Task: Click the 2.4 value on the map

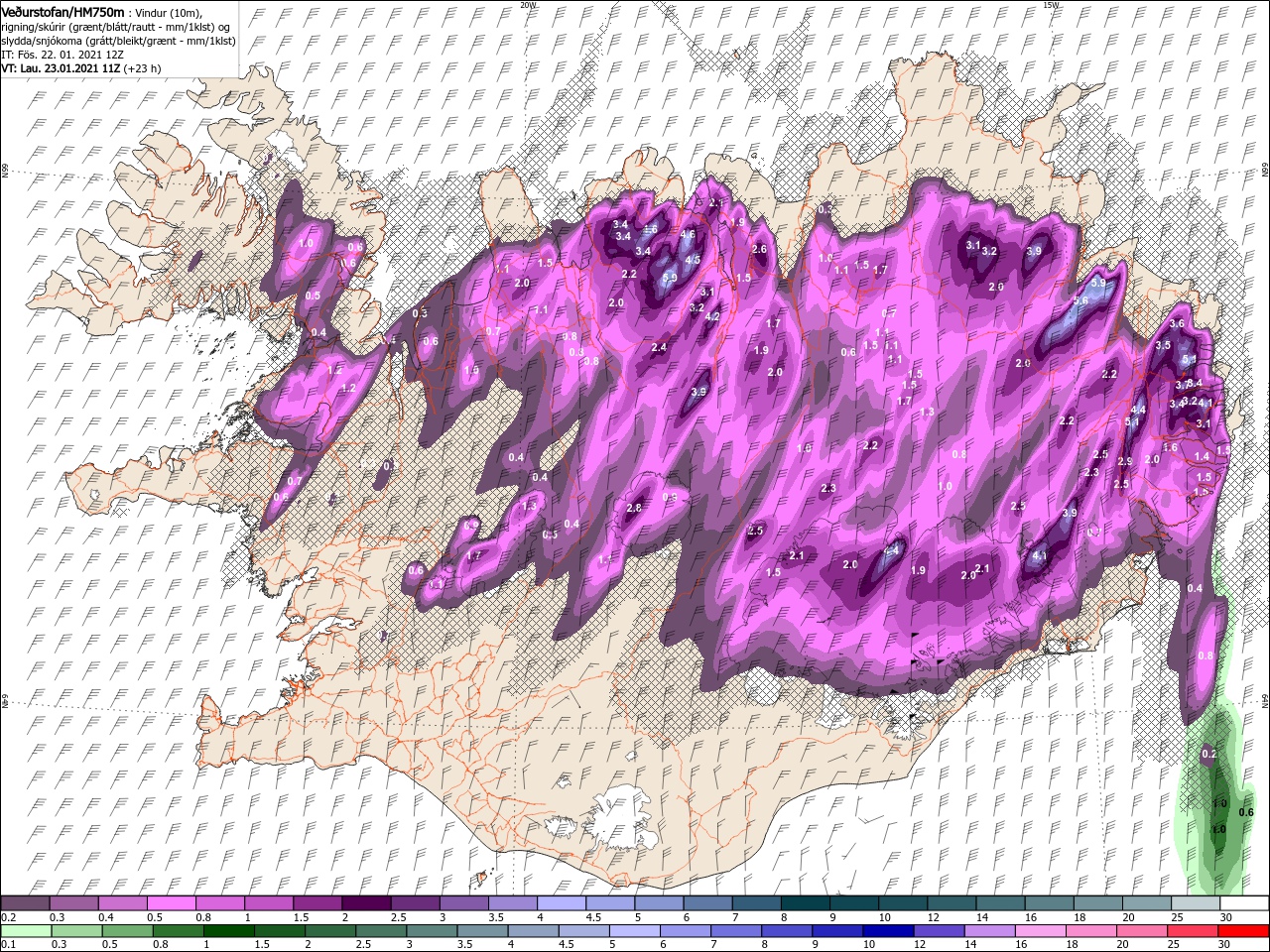Action: click(659, 347)
